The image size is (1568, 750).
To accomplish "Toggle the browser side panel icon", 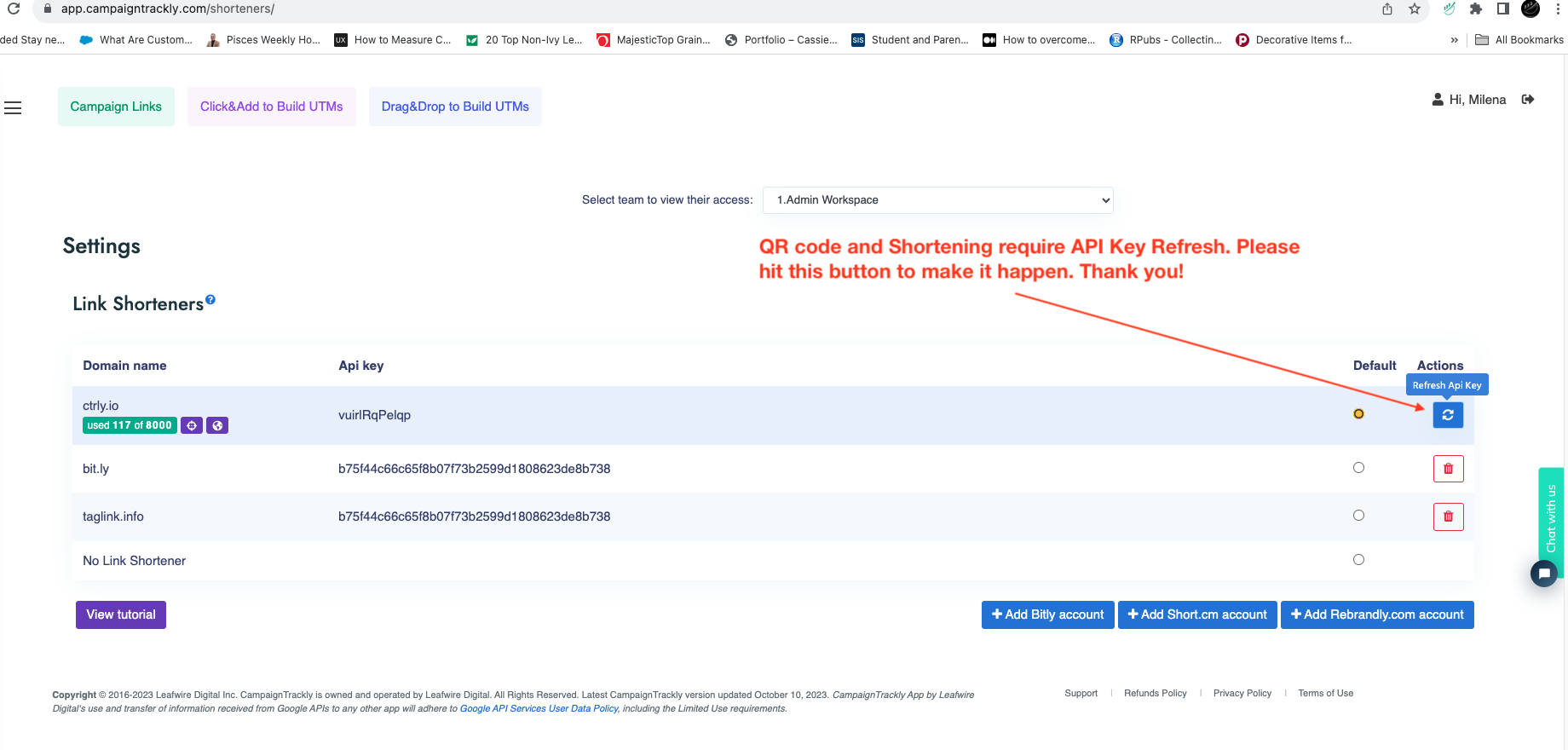I will [x=1503, y=9].
